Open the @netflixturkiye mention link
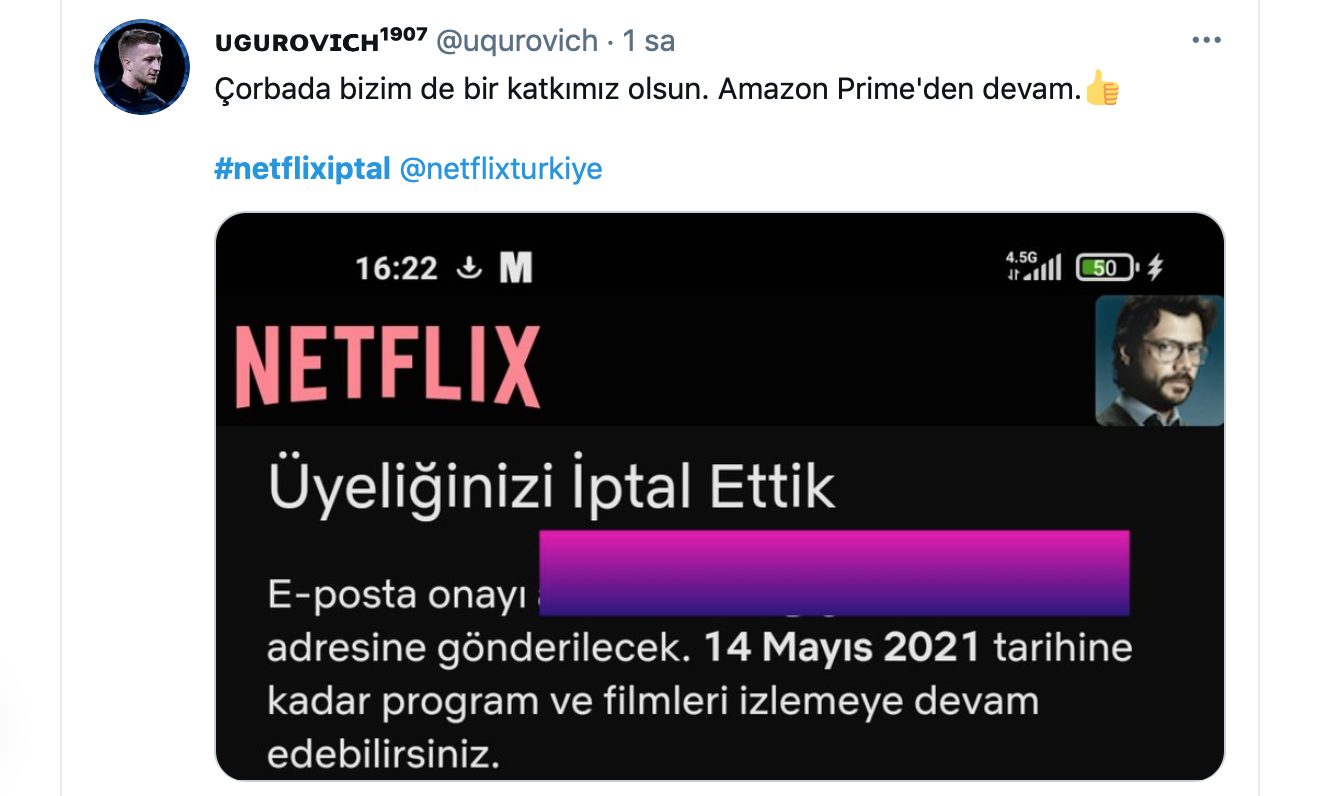1320x796 pixels. coord(500,168)
